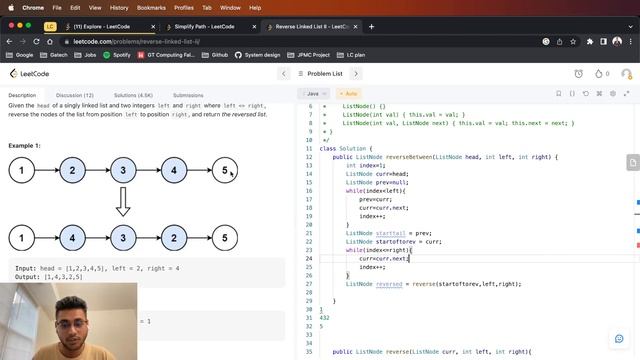Image resolution: width=640 pixels, height=360 pixels.
Task: Click the browser home icon
Action: coord(50,41)
